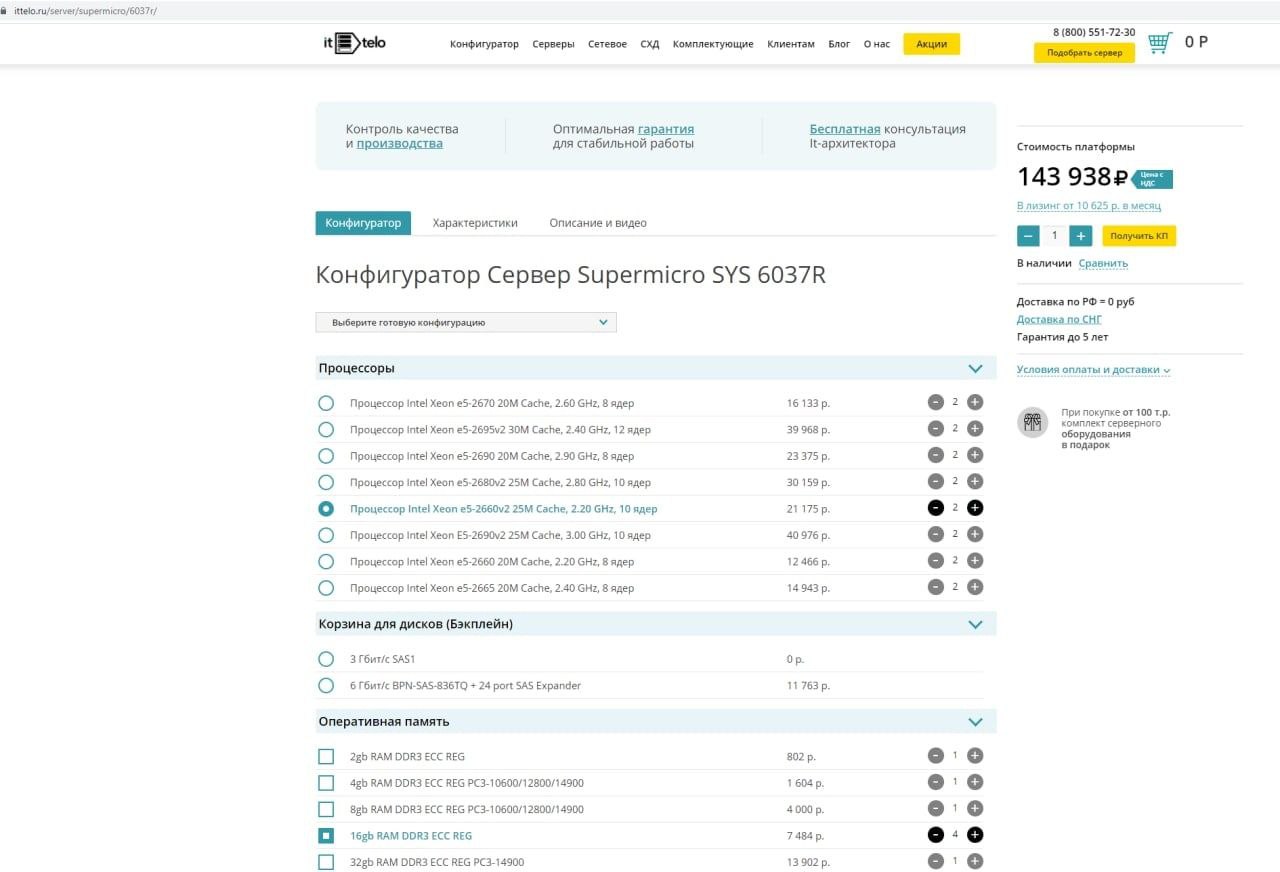Increase quantity of 16gb RAM DDR3
This screenshot has height=872, width=1280.
point(975,835)
